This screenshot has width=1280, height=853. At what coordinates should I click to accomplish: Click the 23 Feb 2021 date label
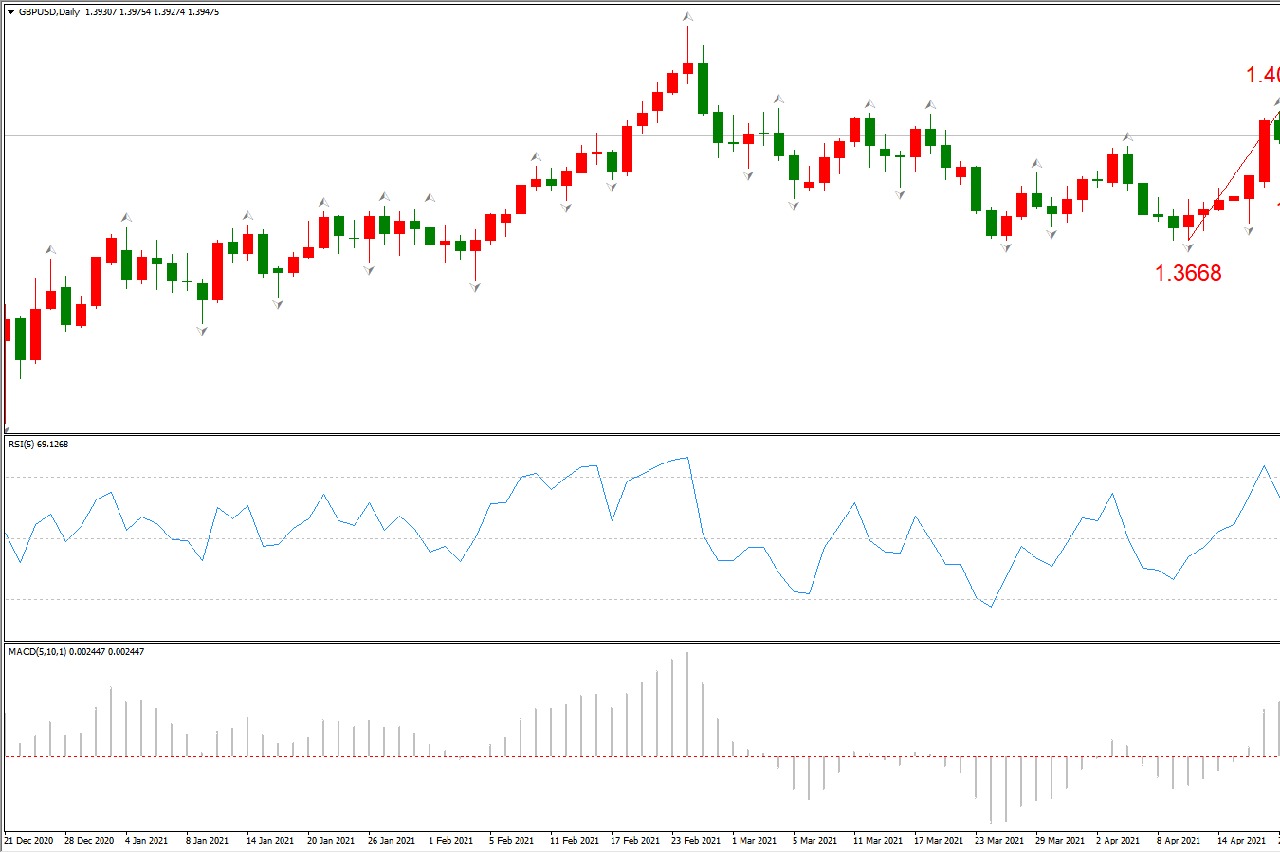click(x=696, y=841)
